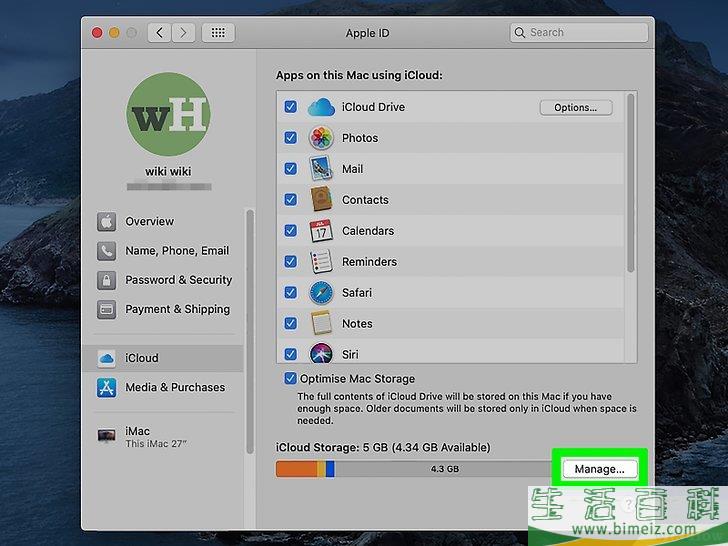Click the wiki wiki account name
The image size is (728, 546).
[x=168, y=172]
